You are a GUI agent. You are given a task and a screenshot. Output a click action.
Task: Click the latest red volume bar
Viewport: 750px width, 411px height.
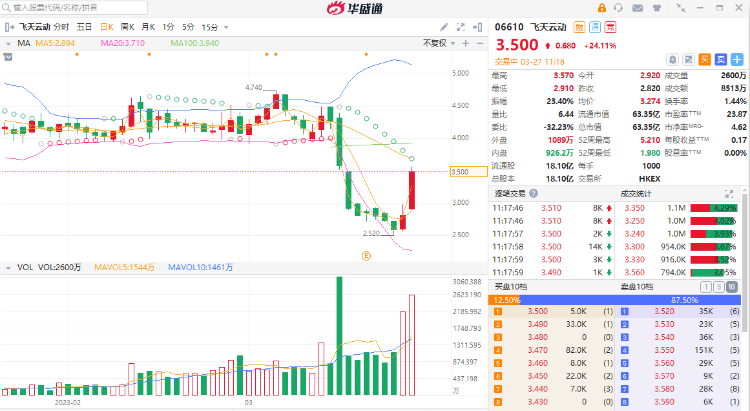click(412, 345)
